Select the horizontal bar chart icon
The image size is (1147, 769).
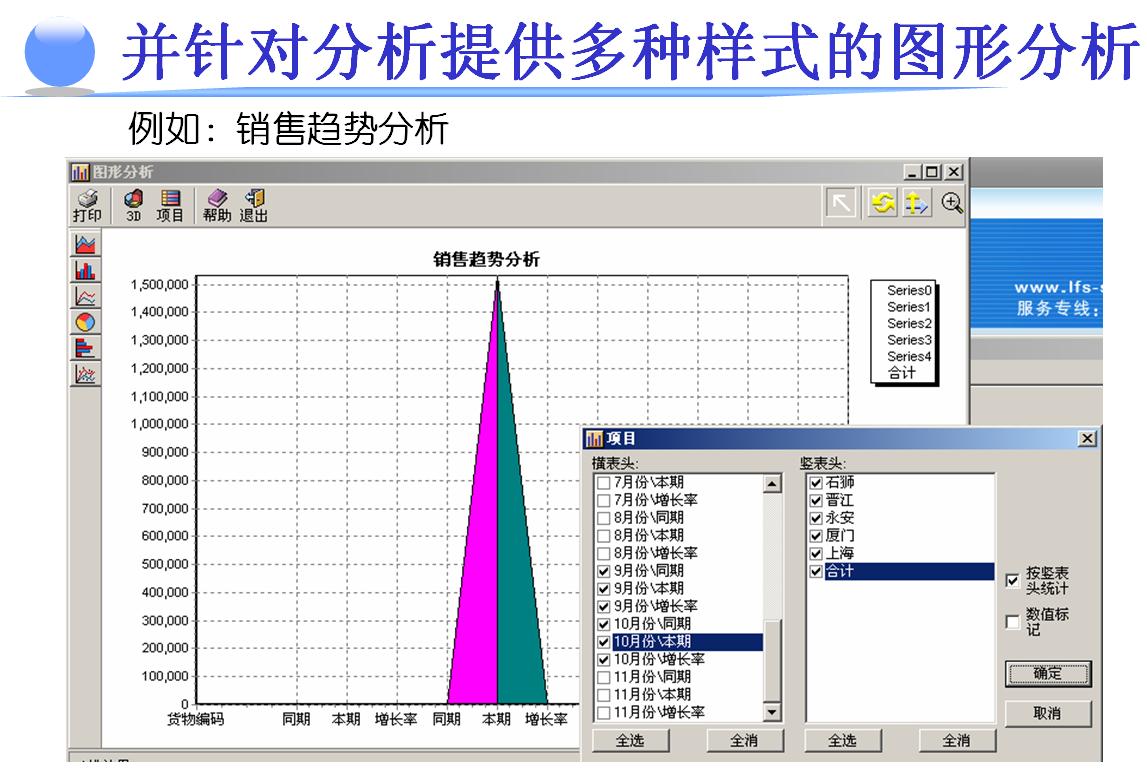coord(86,348)
